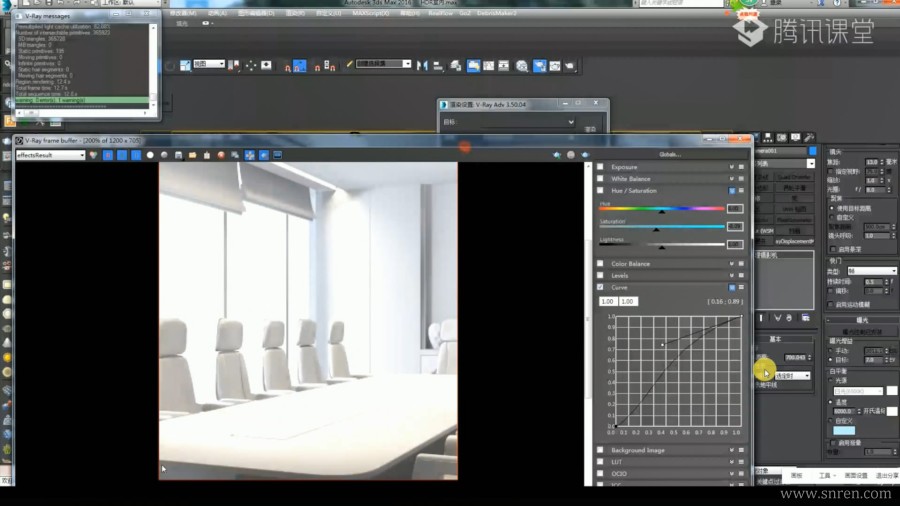Save the rendered image from frame buffer
Image resolution: width=900 pixels, height=506 pixels.
(x=179, y=155)
